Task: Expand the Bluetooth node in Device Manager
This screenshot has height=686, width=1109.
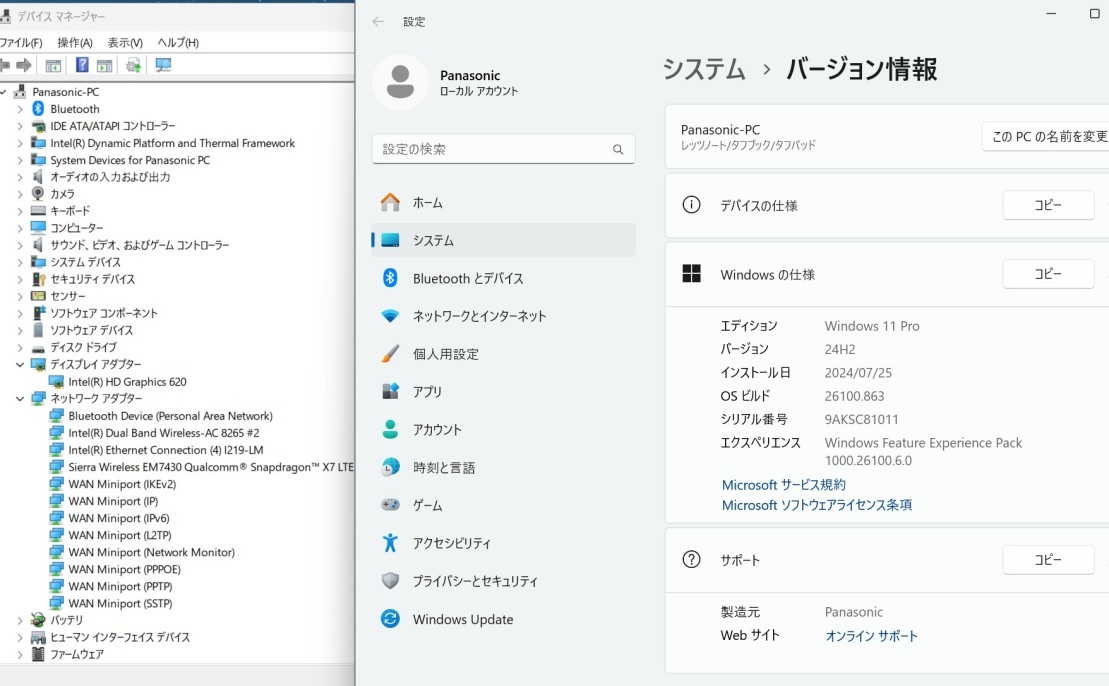Action: pos(20,109)
